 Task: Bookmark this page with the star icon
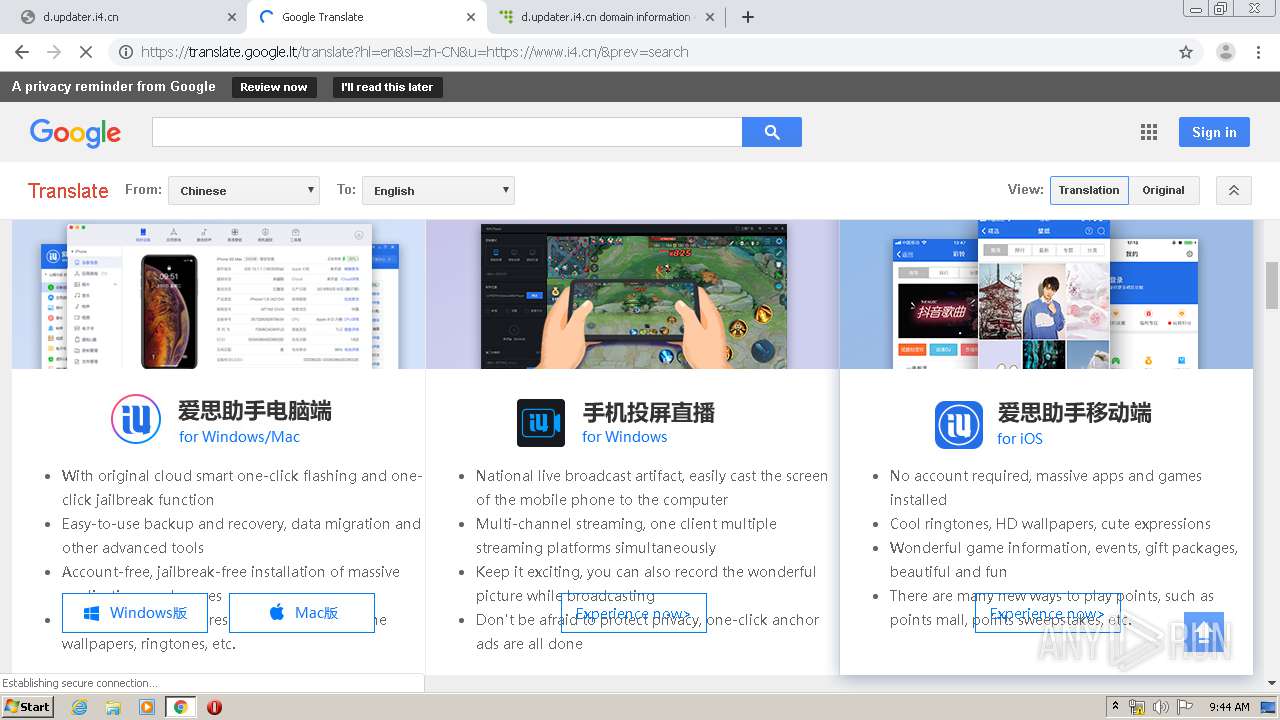[1186, 52]
